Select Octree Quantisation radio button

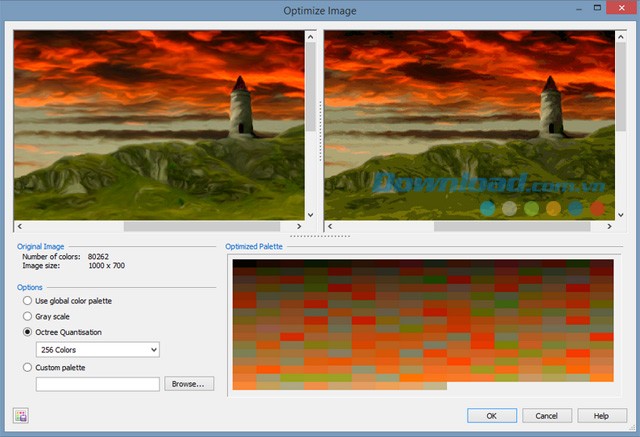pyautogui.click(x=26, y=332)
